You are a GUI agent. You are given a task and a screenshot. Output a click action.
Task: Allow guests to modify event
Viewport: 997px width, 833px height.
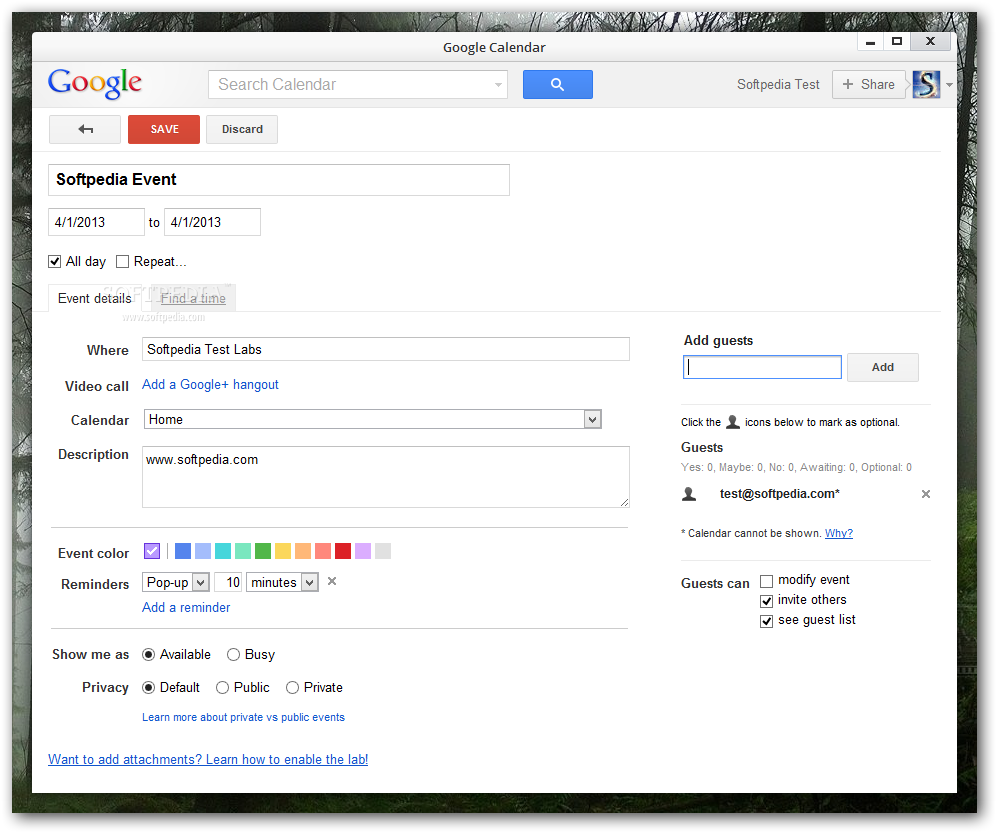coord(767,581)
